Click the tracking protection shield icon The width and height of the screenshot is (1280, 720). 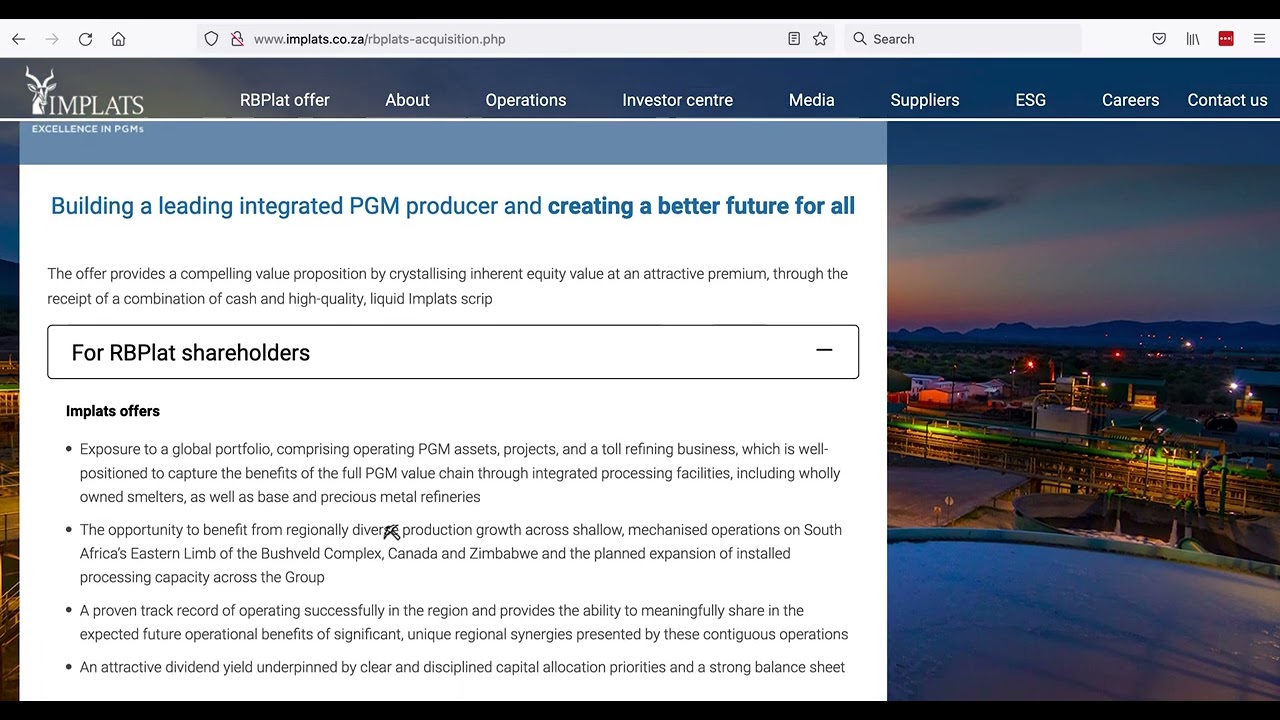coord(211,39)
